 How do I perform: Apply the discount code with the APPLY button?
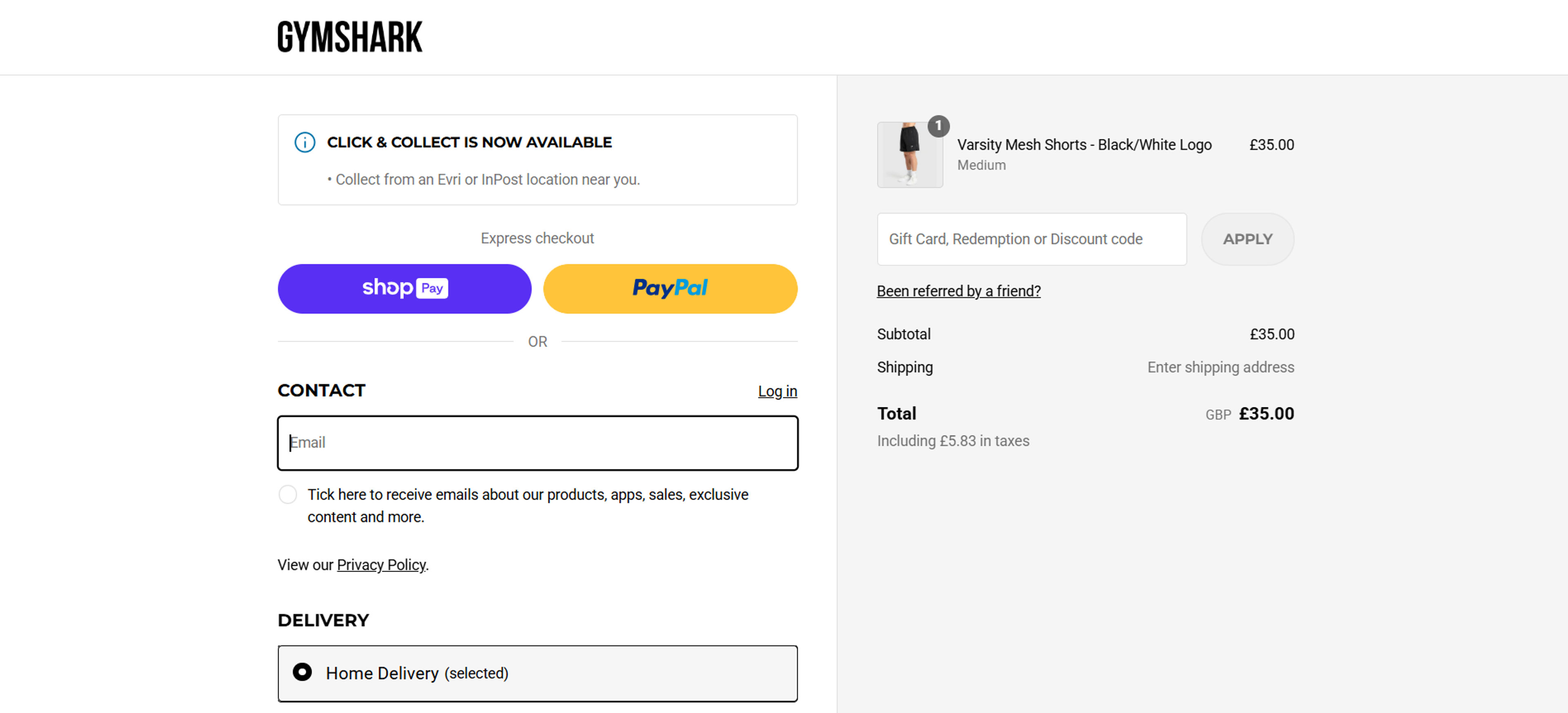tap(1248, 239)
